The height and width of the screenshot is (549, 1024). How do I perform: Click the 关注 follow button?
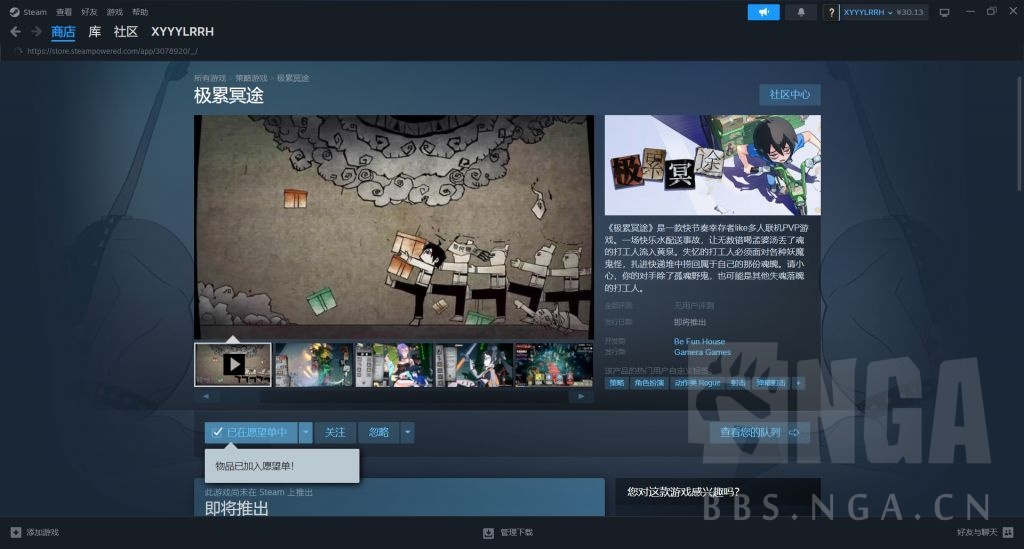point(335,432)
